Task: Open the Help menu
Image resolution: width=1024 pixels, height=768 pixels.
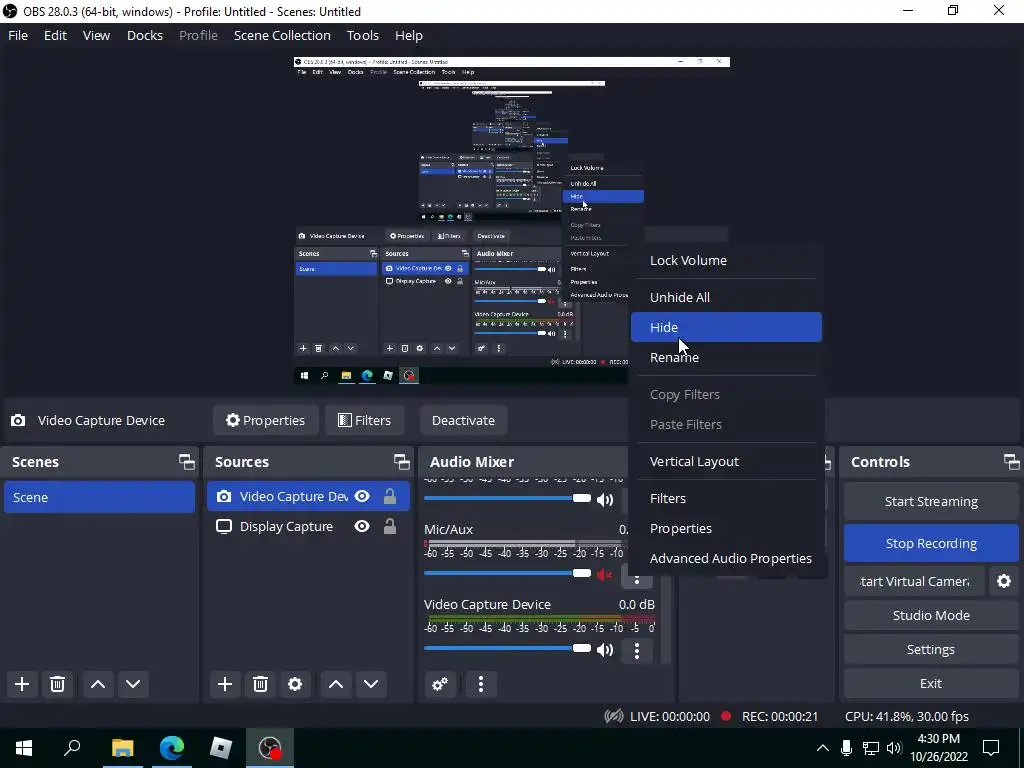Action: 409,35
